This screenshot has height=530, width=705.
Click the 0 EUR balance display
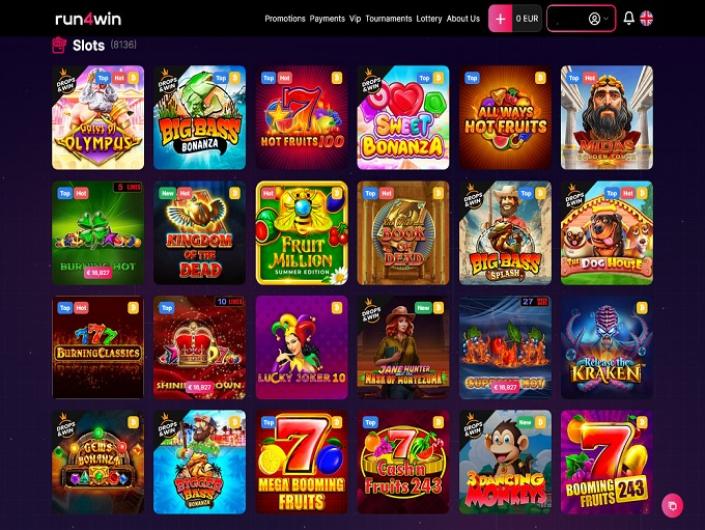527,18
